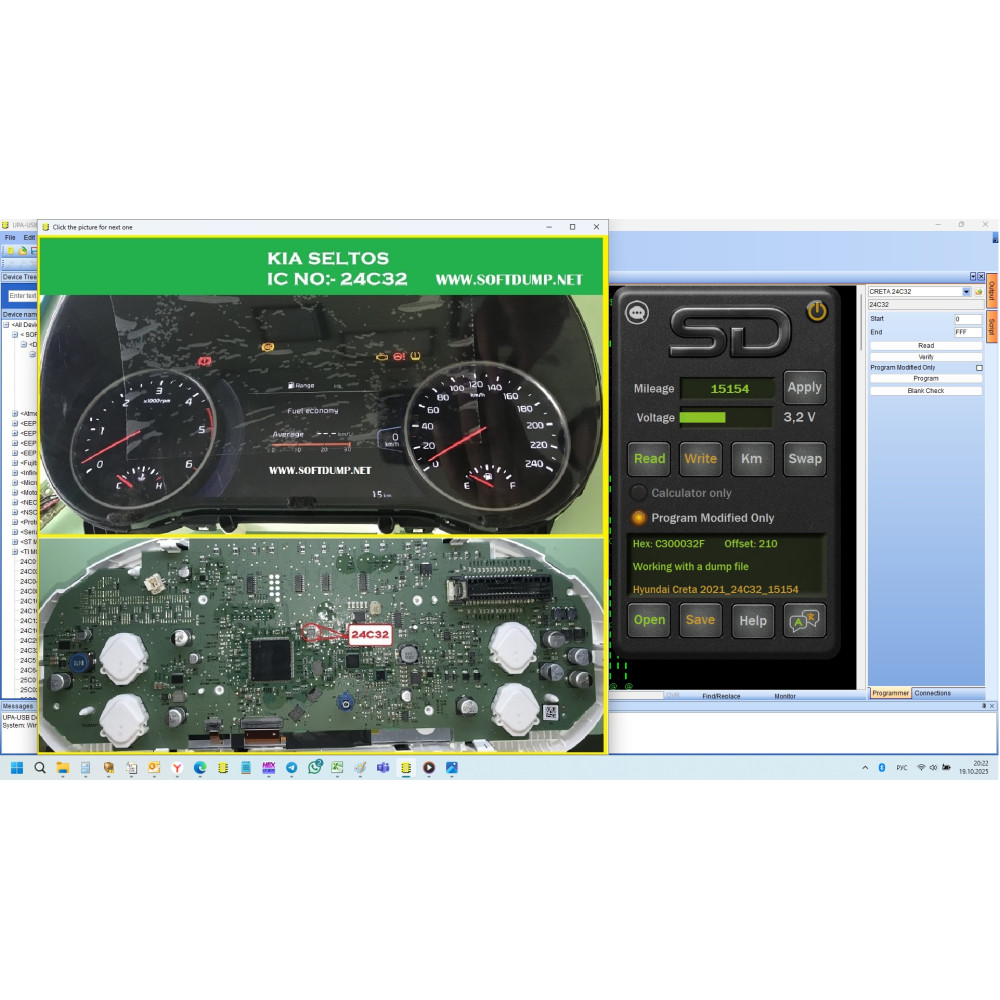Open WhatsApp from the taskbar
The width and height of the screenshot is (1000, 1000).
pyautogui.click(x=314, y=767)
